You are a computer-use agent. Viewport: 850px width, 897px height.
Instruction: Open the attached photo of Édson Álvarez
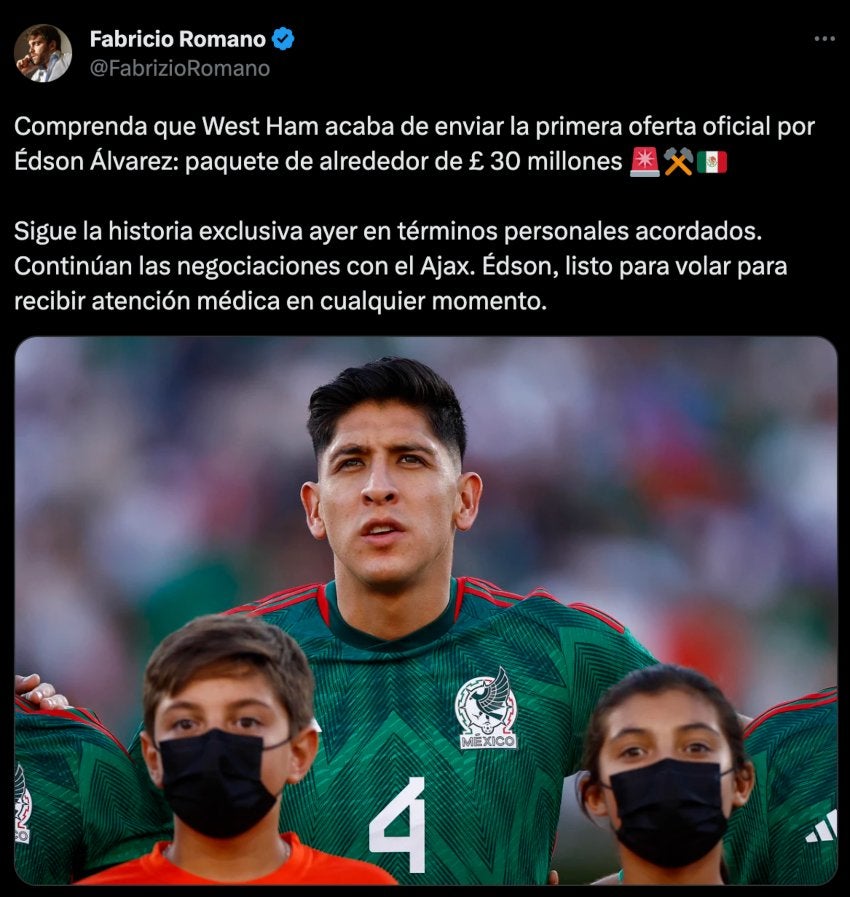426,610
